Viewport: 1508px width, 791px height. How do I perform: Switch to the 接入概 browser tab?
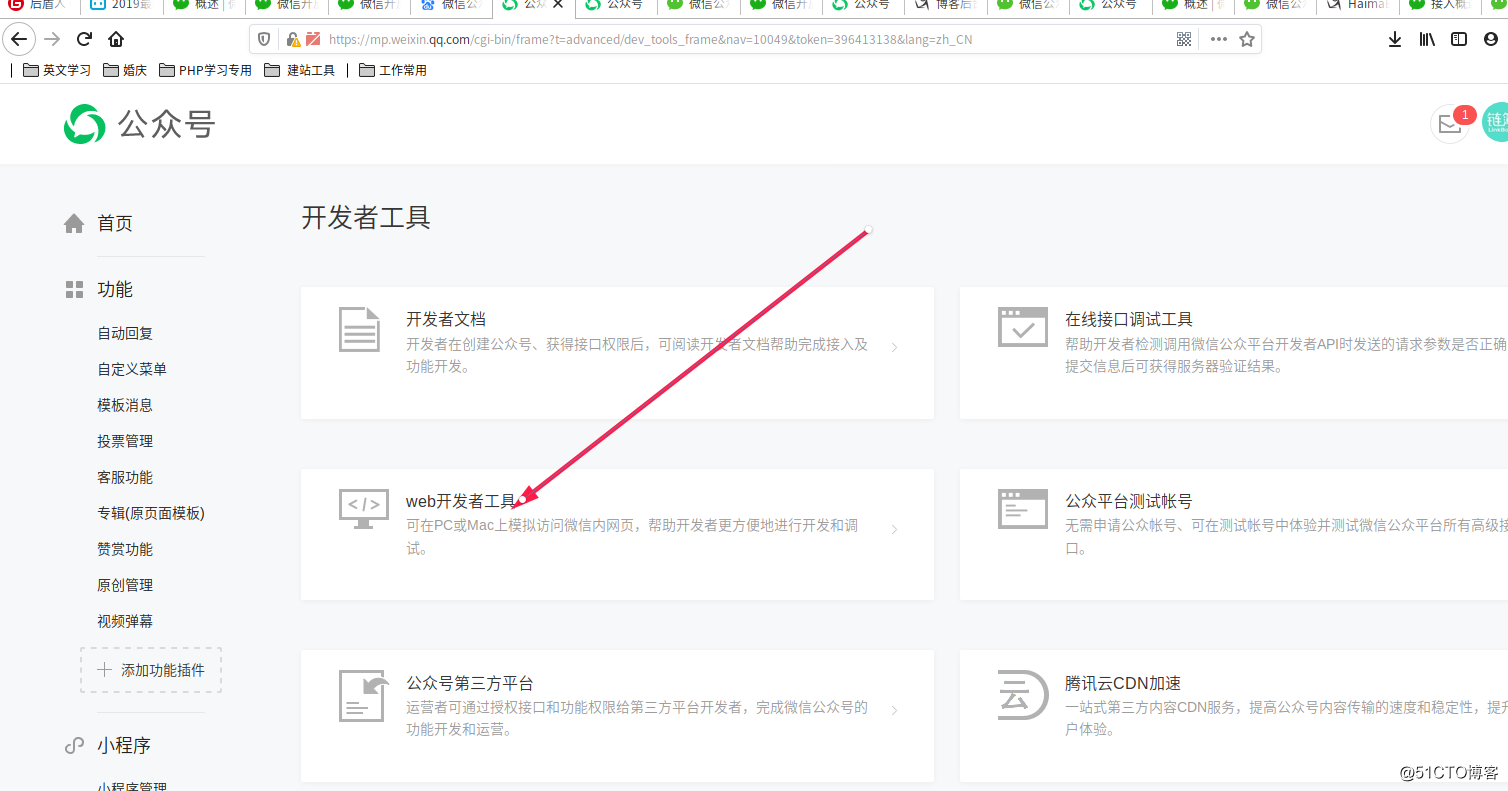coord(1438,5)
